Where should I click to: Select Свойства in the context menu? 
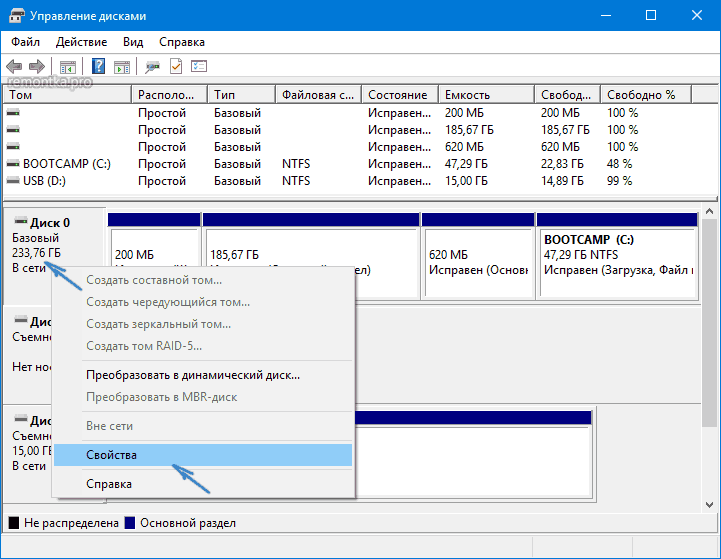point(111,455)
